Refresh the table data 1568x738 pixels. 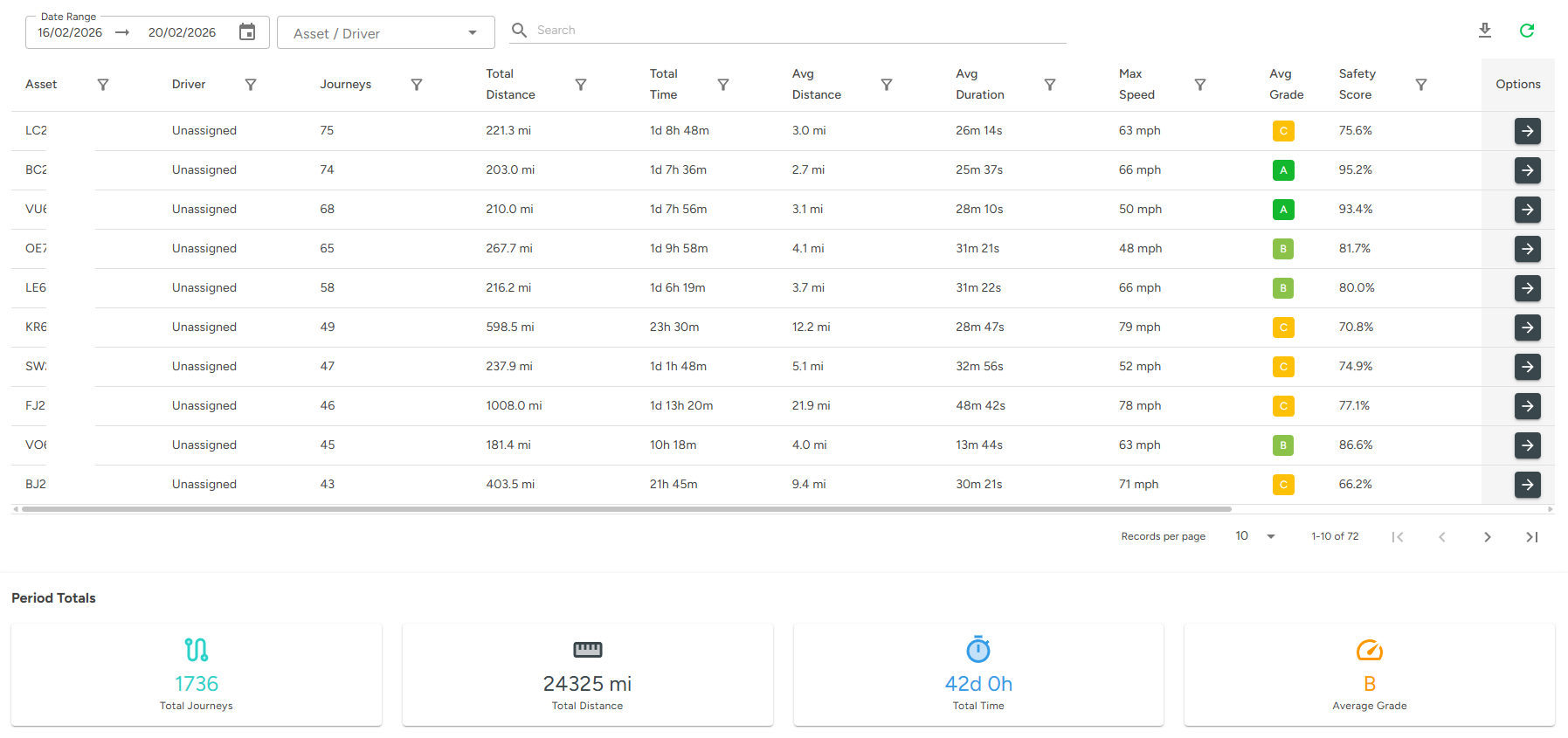click(x=1527, y=31)
